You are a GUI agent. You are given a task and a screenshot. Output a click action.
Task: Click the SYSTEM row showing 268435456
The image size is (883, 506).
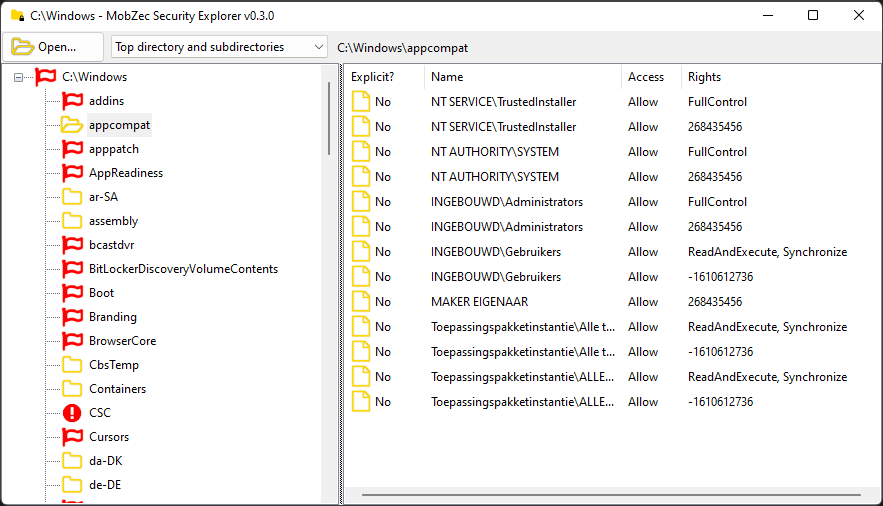tap(611, 177)
